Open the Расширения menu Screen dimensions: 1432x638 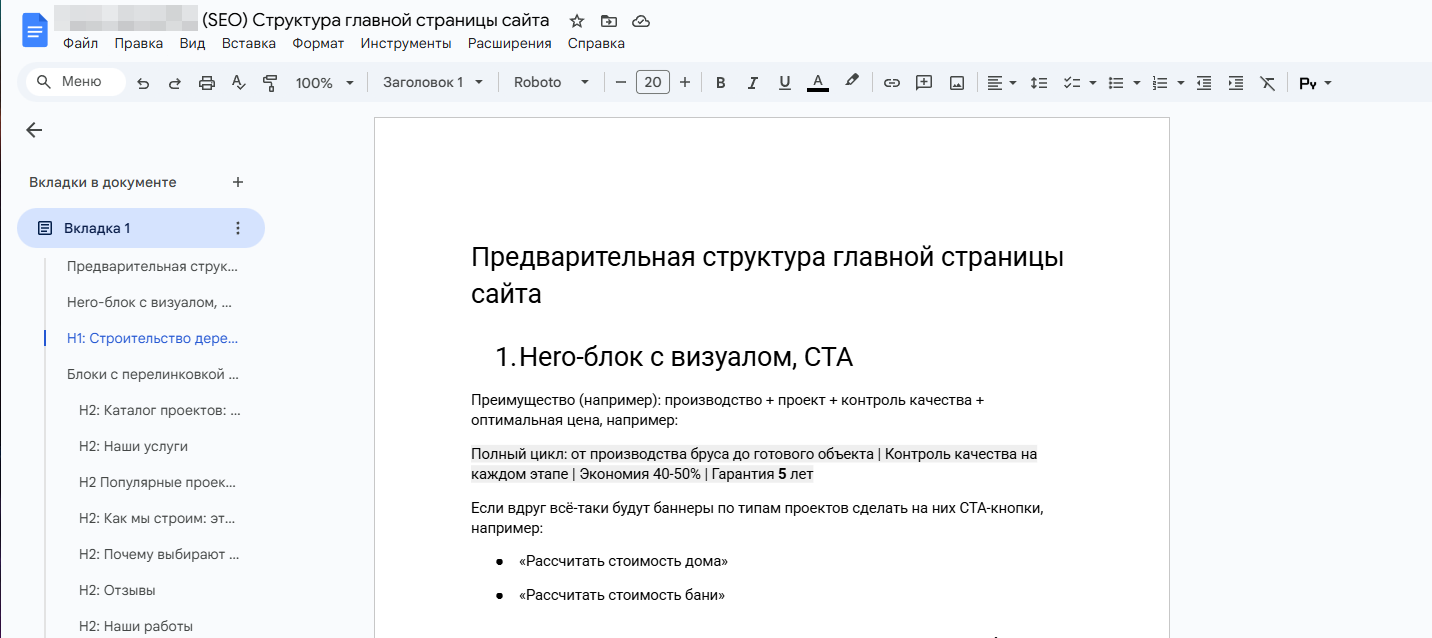click(x=509, y=43)
